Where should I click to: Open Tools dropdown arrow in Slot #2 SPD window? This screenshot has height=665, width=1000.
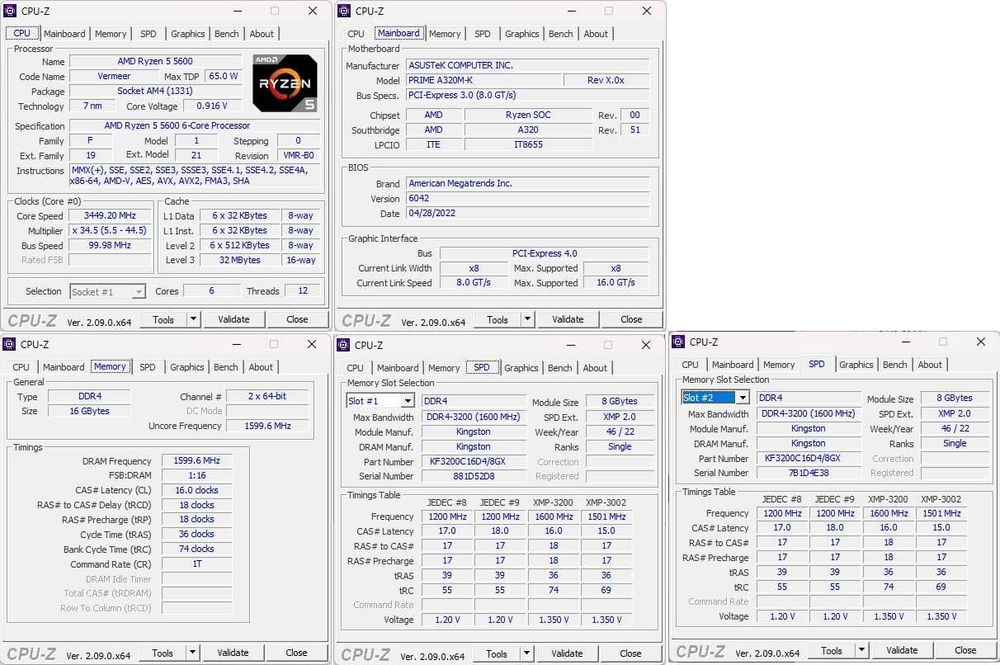pos(862,650)
